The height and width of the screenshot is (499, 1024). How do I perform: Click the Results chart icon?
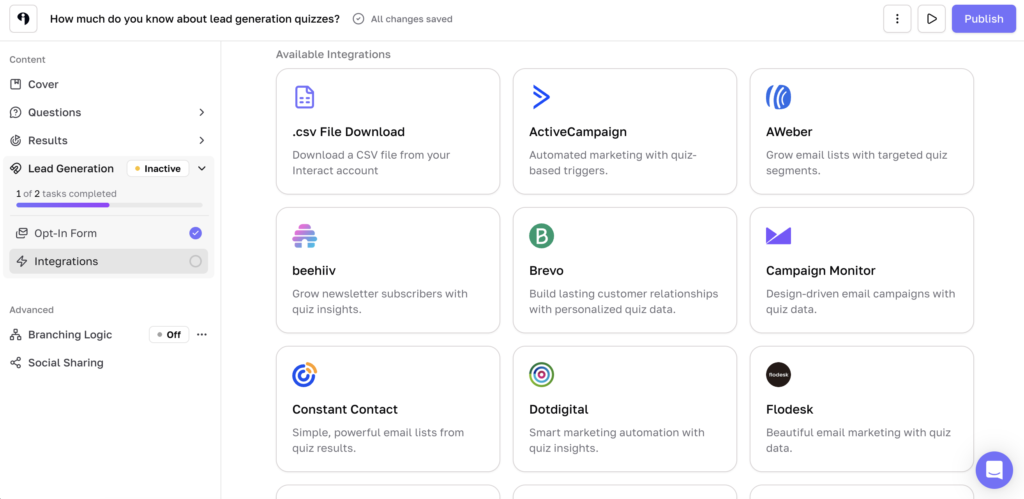(x=16, y=140)
